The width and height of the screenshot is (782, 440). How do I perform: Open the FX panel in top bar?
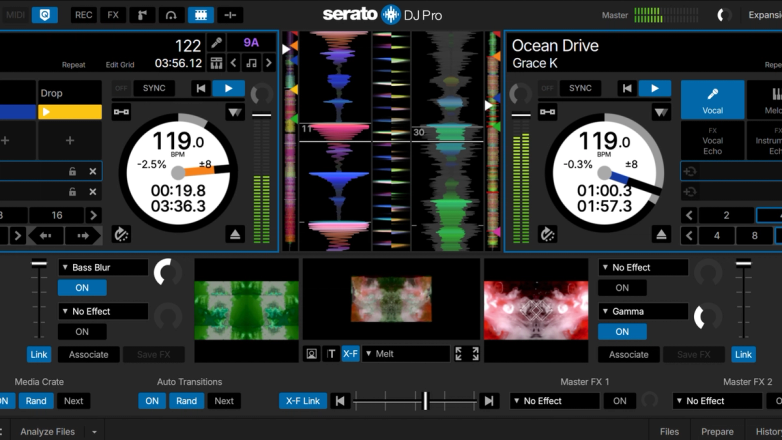(113, 15)
